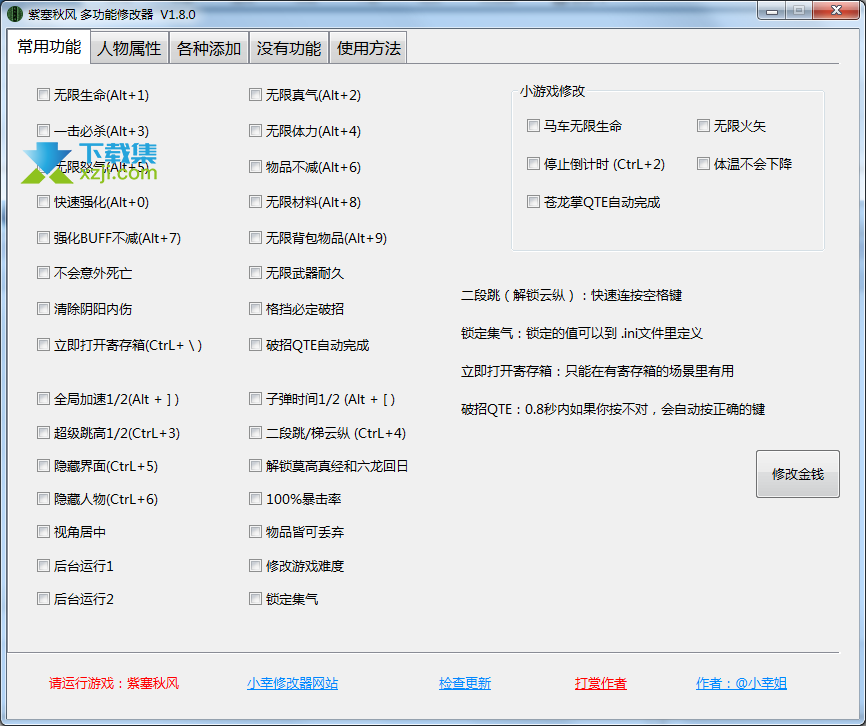This screenshot has height=726, width=866.
Task: Click the hint 破招QTE：0.8秒内如果你按不对，会自动按正确的键
Action: click(613, 409)
